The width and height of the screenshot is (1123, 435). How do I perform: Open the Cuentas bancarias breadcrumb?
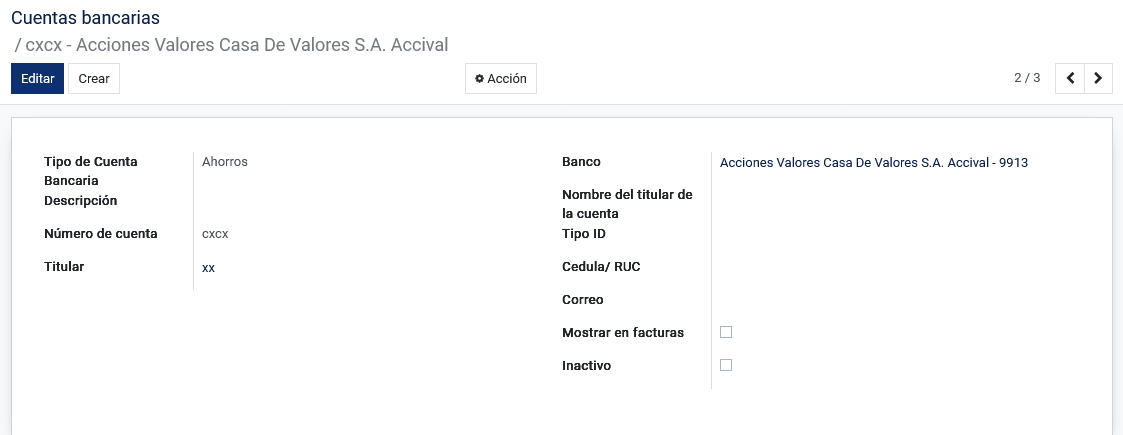click(x=85, y=17)
